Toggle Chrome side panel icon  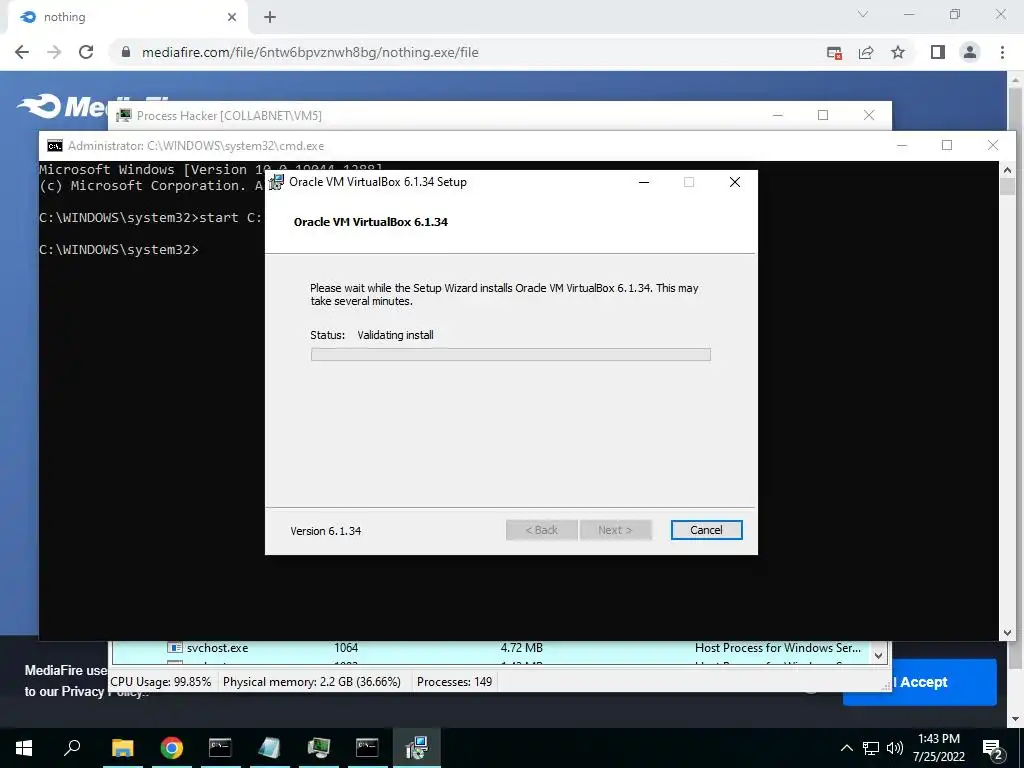(938, 52)
